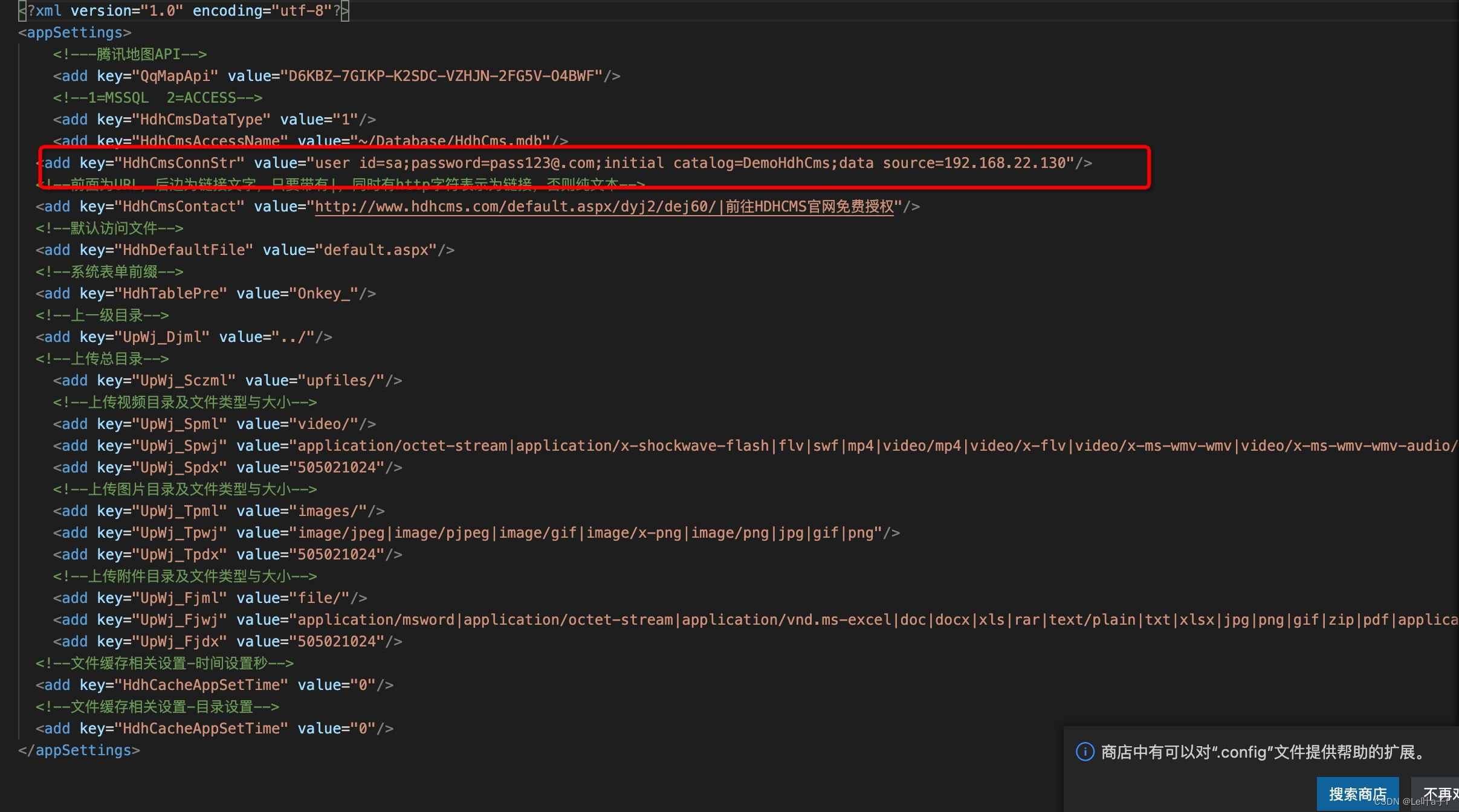
Task: Click the UpWj_Fjdx 505021024 line
Action: pyautogui.click(x=228, y=642)
